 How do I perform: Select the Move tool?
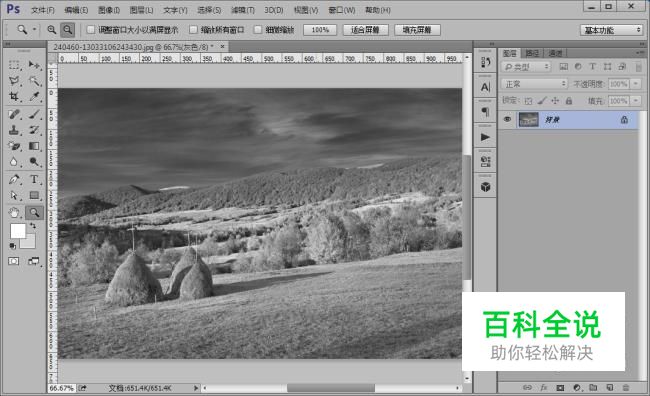34,65
